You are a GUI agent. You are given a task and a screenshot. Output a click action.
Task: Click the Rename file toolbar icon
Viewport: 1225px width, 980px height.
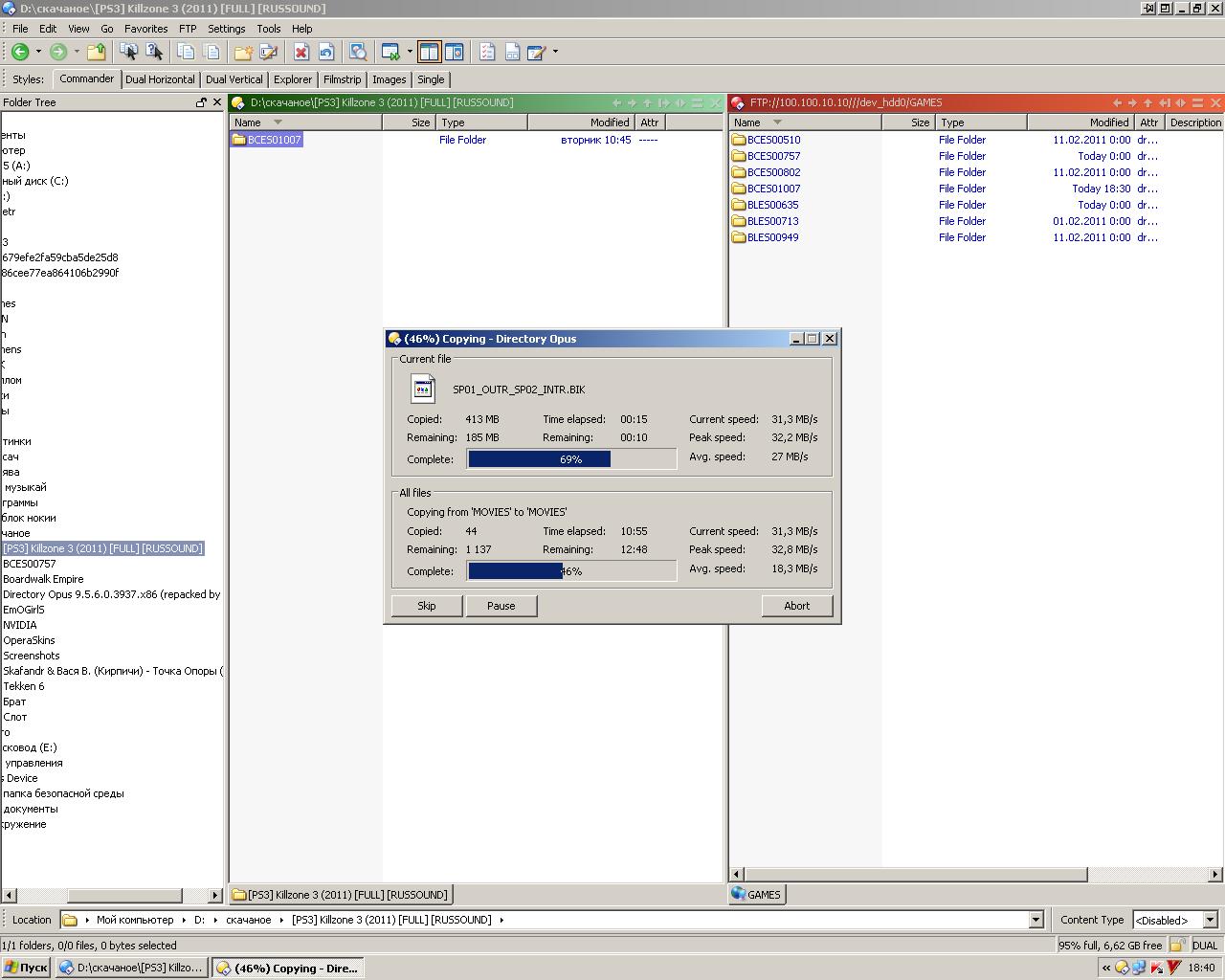point(269,52)
